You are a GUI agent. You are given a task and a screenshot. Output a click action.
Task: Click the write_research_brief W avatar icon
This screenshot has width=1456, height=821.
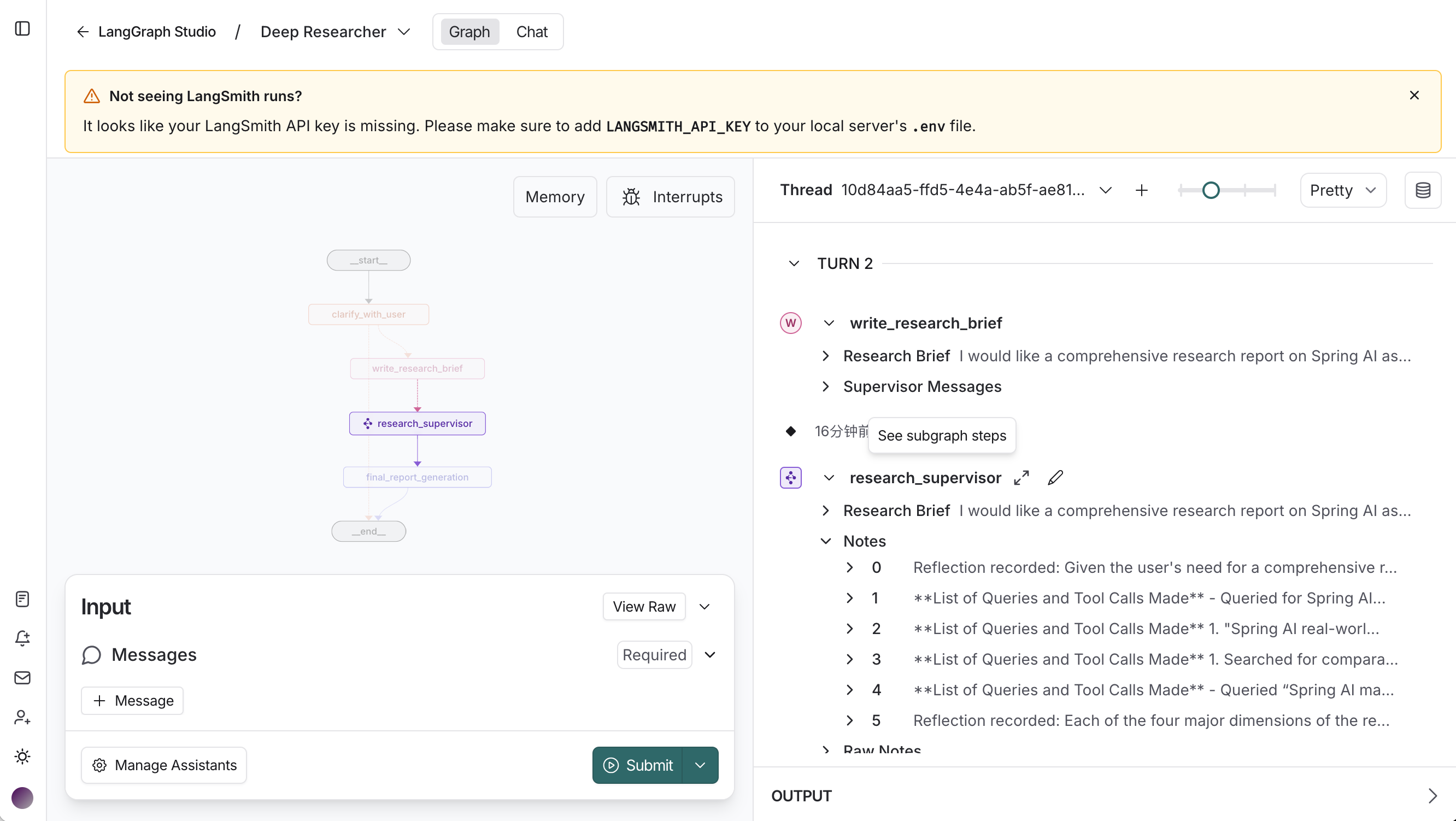(790, 323)
